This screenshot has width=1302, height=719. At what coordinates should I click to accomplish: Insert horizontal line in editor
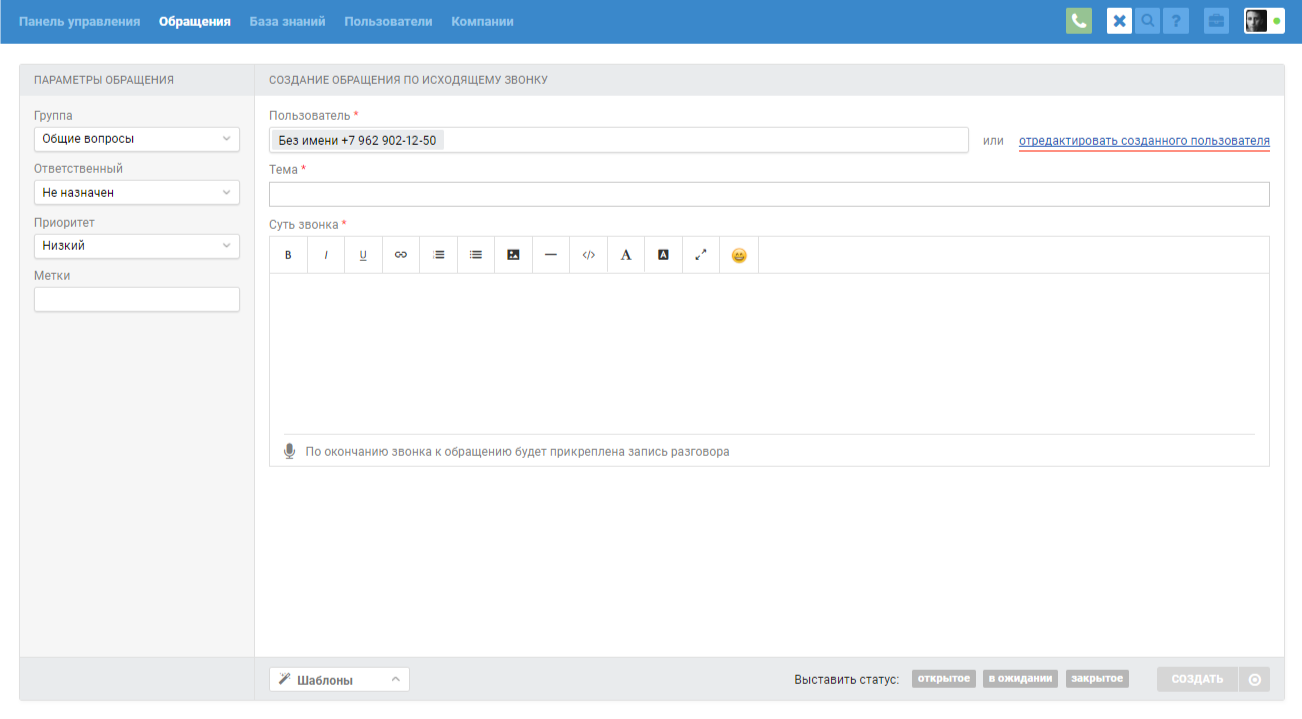pyautogui.click(x=551, y=255)
